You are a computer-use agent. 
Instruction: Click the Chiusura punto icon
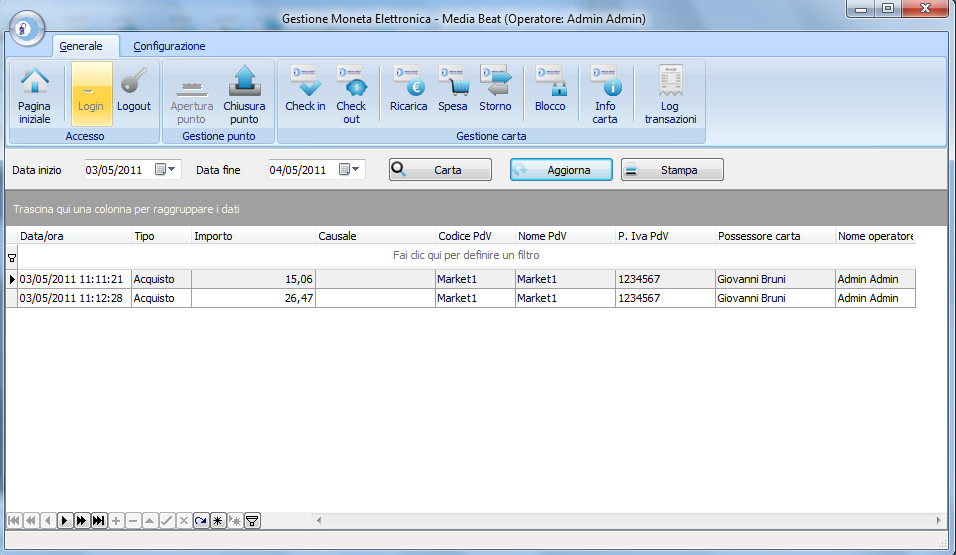[x=244, y=95]
